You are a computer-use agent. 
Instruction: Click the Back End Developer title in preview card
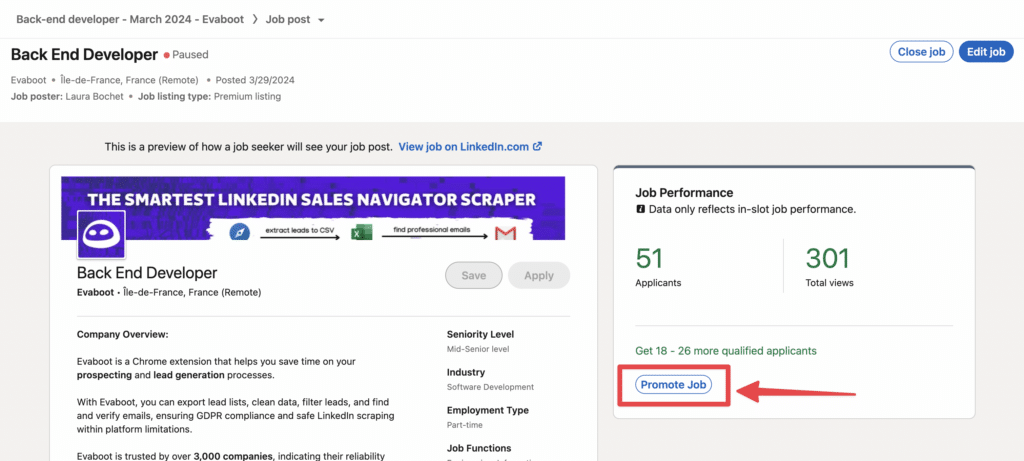147,273
